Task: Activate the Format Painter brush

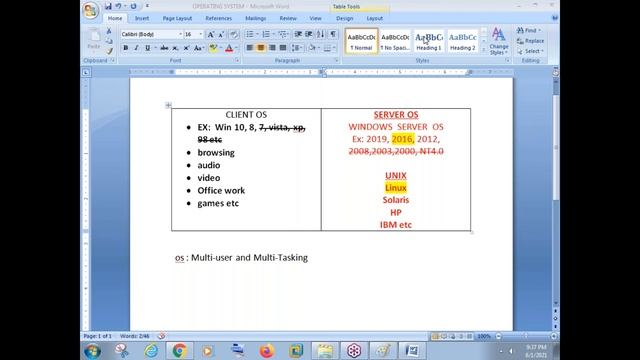Action: click(109, 51)
